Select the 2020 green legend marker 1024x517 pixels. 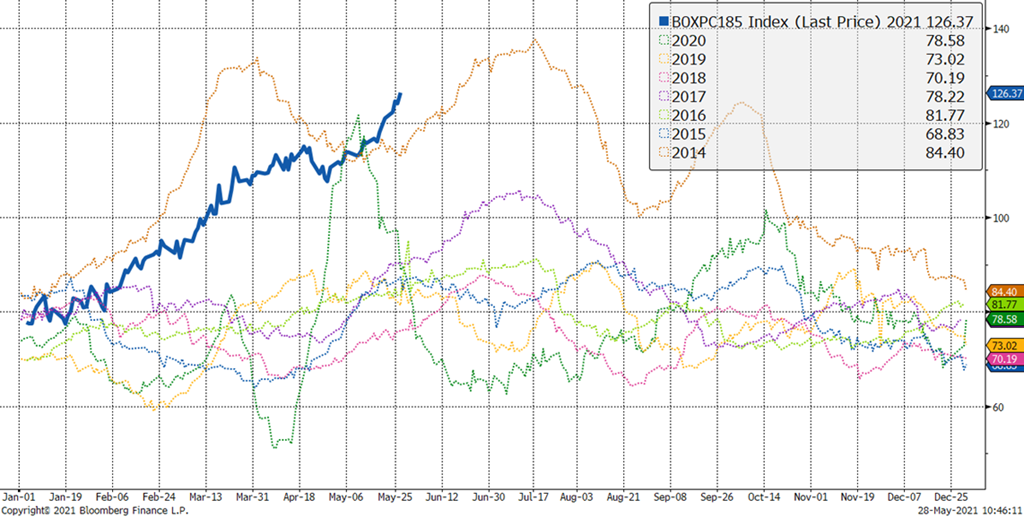coord(661,41)
